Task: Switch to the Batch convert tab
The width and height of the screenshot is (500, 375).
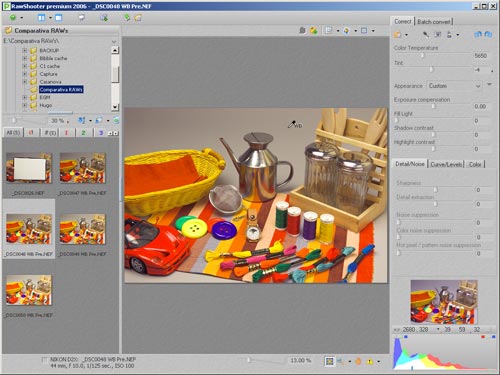Action: click(434, 22)
